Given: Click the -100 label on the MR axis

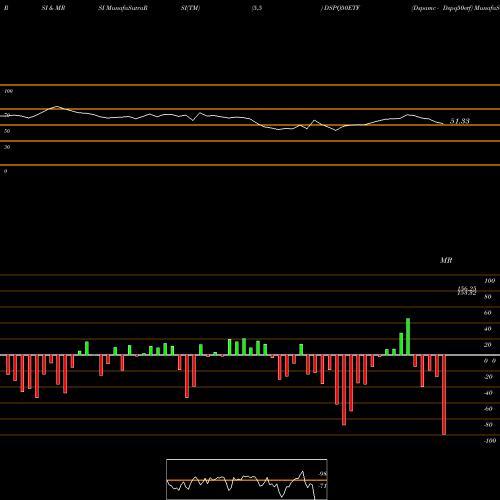Looking at the screenshot, I should pyautogui.click(x=489, y=441).
